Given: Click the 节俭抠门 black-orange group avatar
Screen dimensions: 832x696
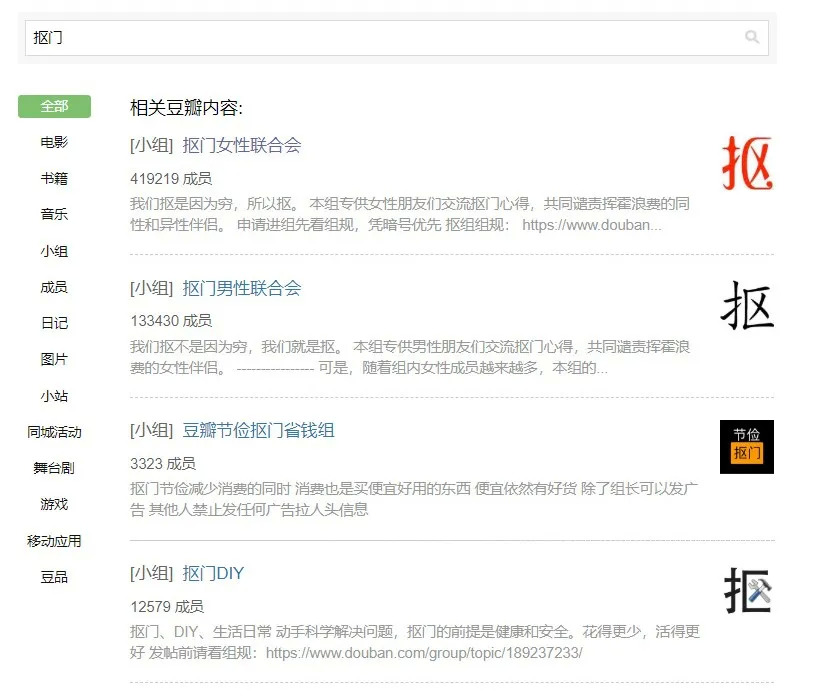Looking at the screenshot, I should [747, 447].
